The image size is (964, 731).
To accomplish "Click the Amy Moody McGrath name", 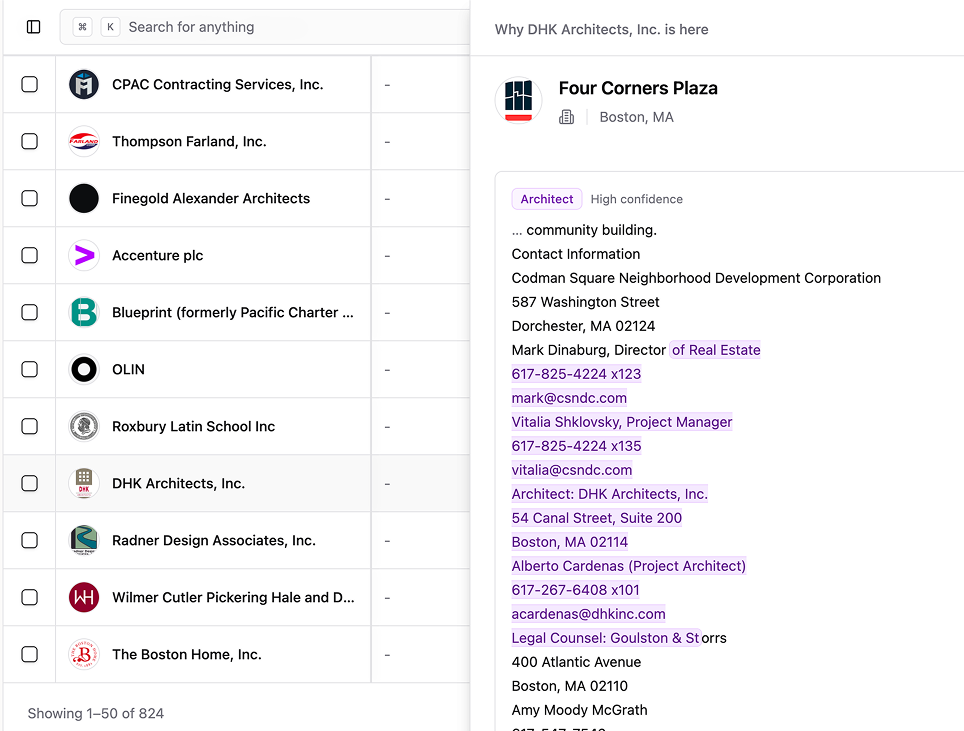I will [x=579, y=709].
